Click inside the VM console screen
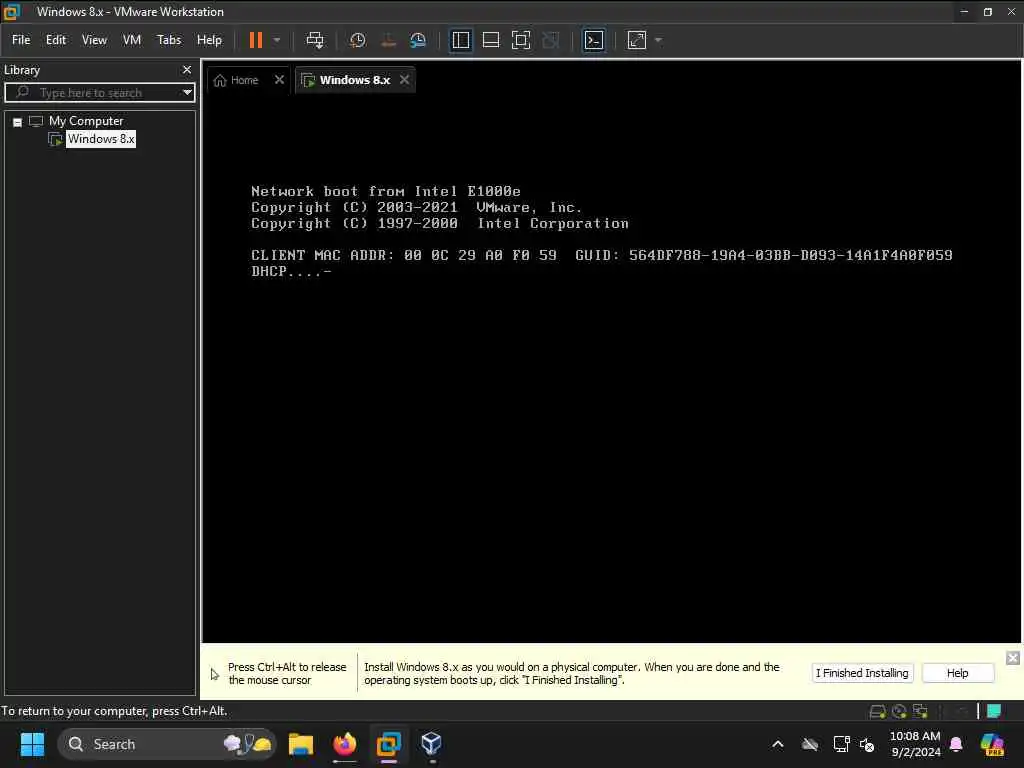Viewport: 1024px width, 768px height. (x=611, y=369)
